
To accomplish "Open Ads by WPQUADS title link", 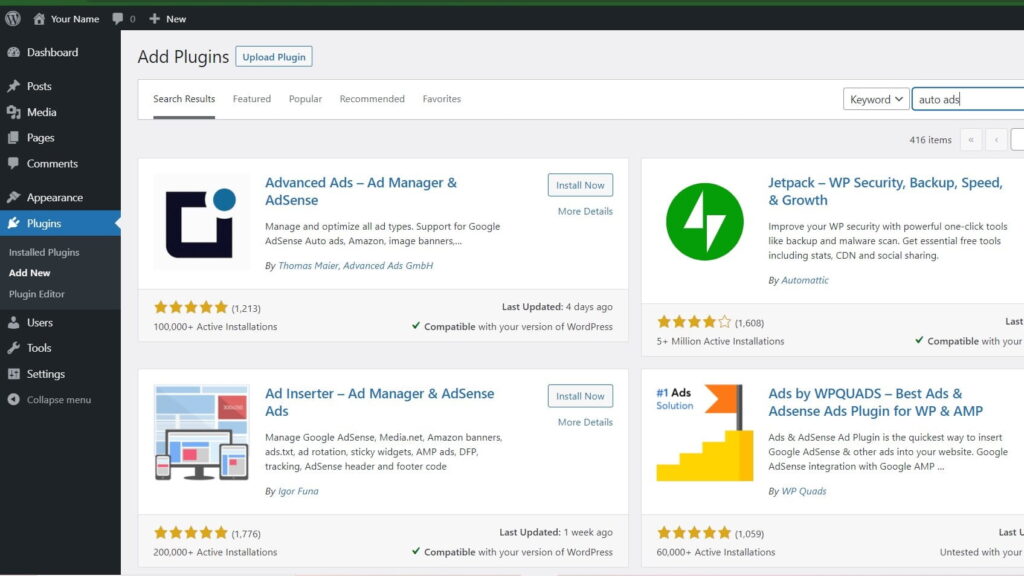I will click(875, 402).
